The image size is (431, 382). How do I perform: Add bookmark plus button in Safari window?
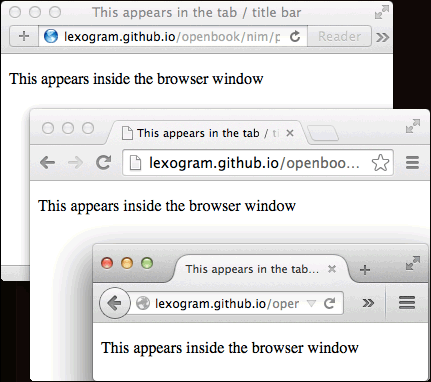24,36
